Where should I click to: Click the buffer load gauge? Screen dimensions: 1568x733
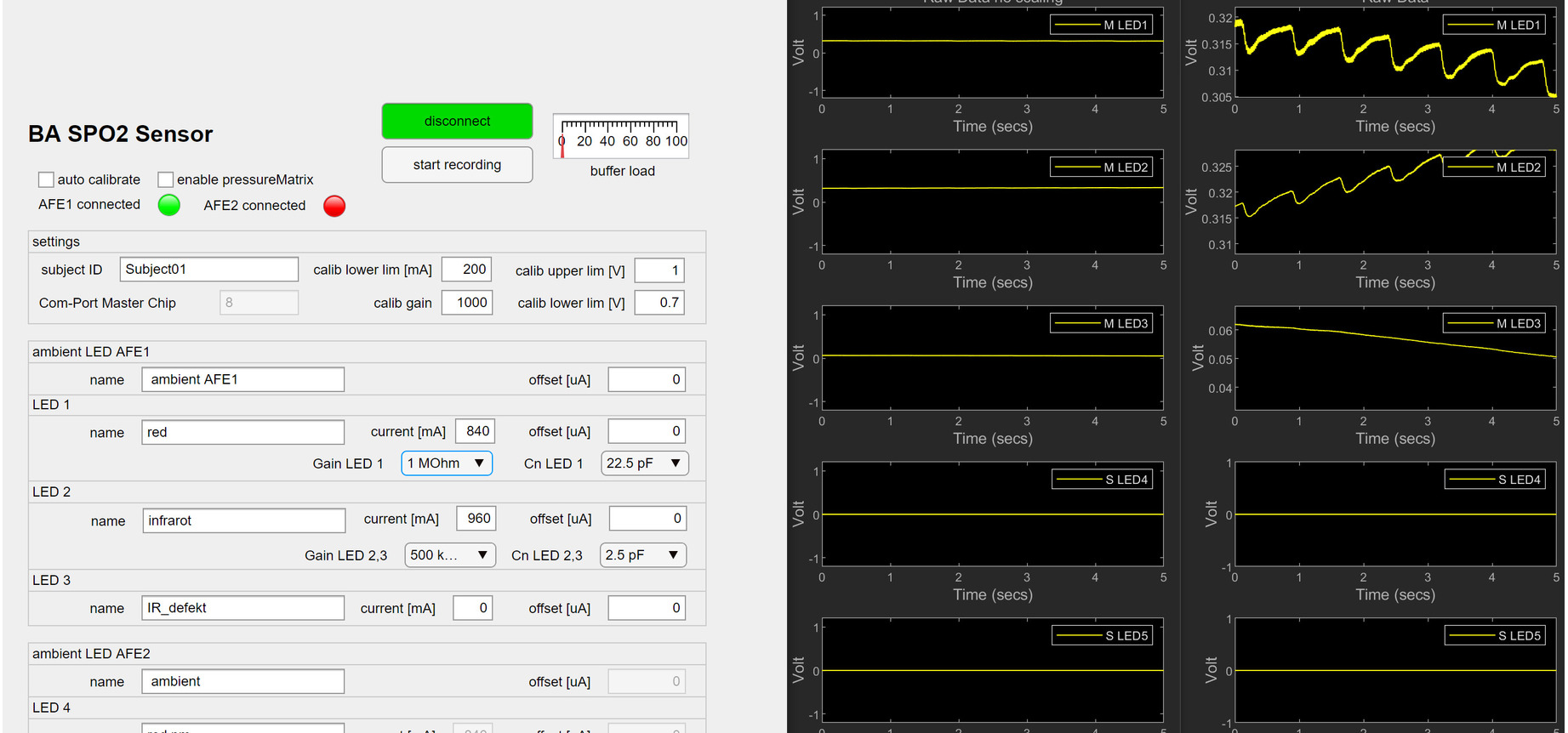click(x=621, y=136)
